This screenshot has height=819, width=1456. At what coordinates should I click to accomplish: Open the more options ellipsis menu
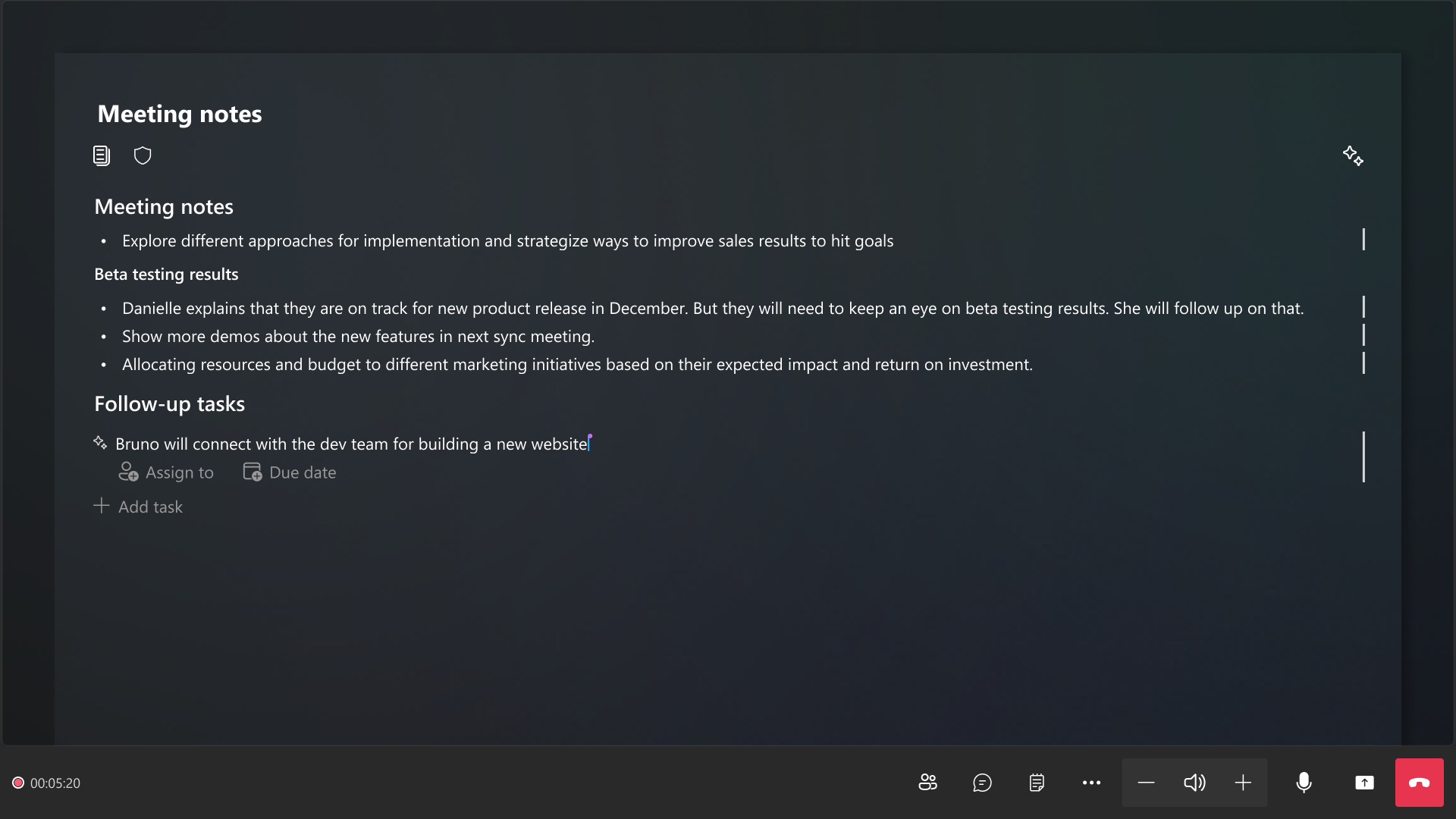click(x=1091, y=783)
